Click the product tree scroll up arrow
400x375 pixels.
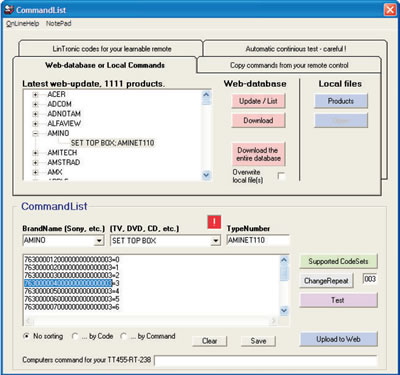tap(206, 95)
